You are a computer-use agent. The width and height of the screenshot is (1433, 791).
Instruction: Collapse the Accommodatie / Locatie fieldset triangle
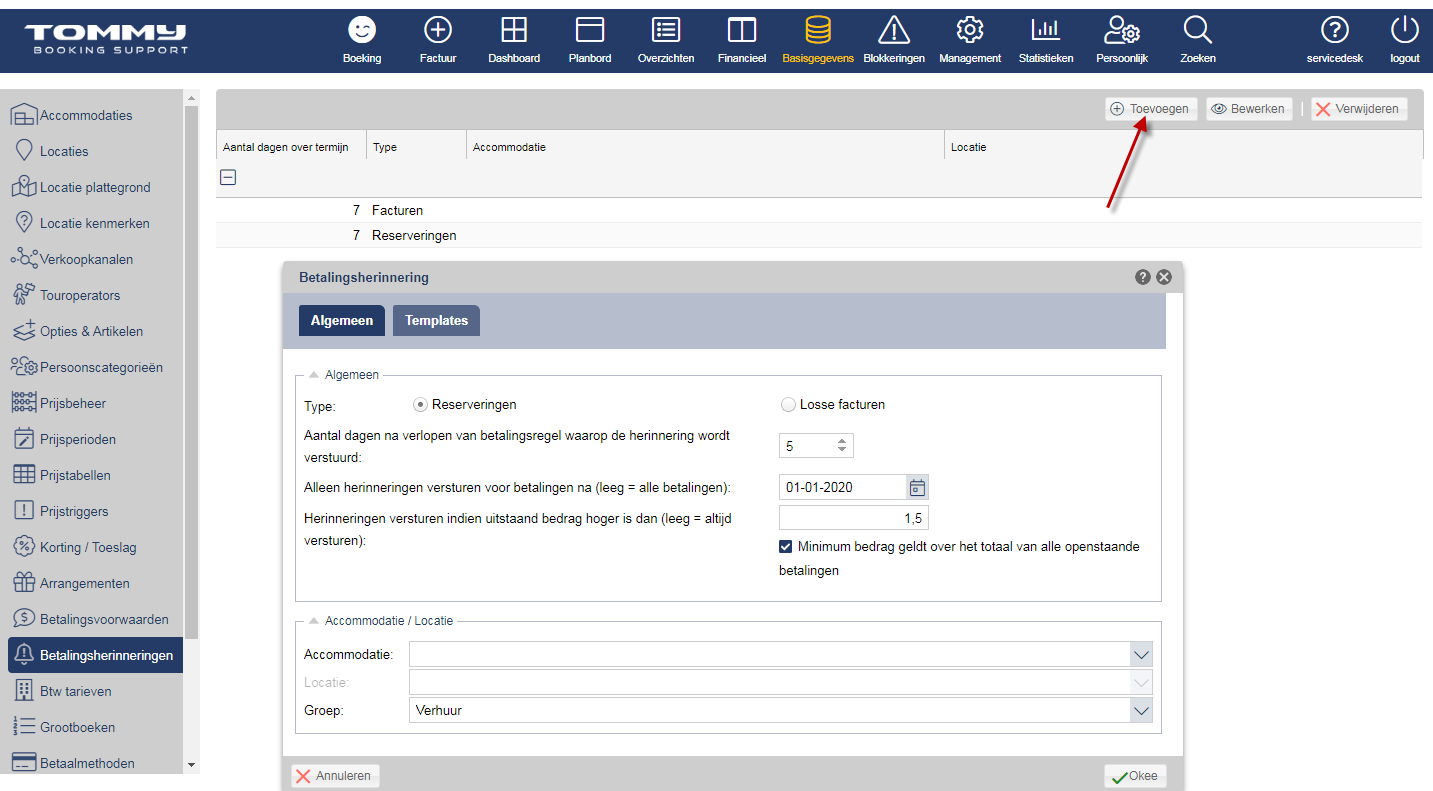tap(313, 620)
